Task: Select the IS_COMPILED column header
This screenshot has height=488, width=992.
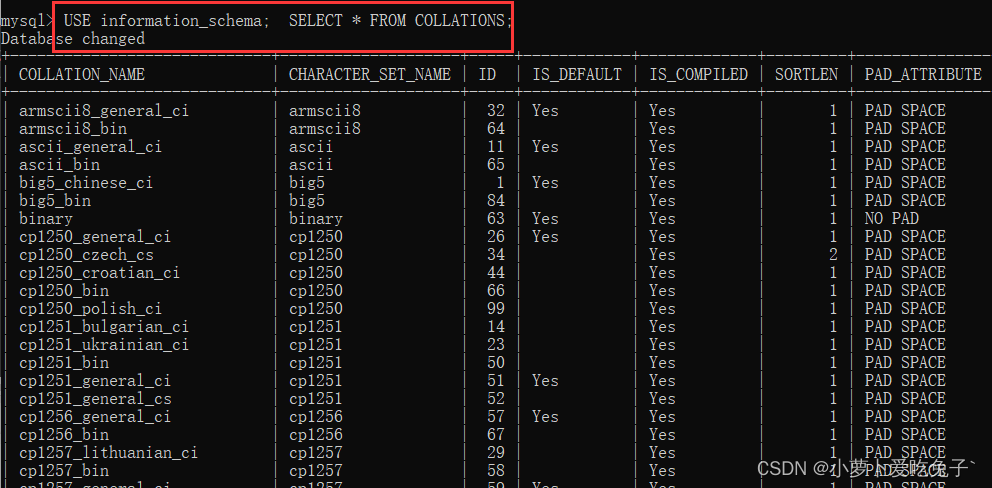Action: [x=698, y=75]
